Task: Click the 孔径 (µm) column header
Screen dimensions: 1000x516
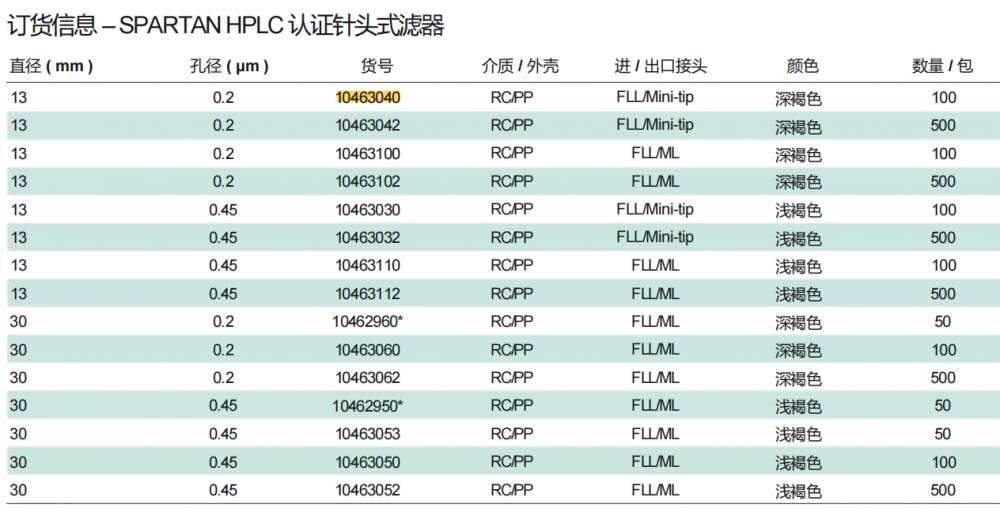Action: pyautogui.click(x=229, y=67)
